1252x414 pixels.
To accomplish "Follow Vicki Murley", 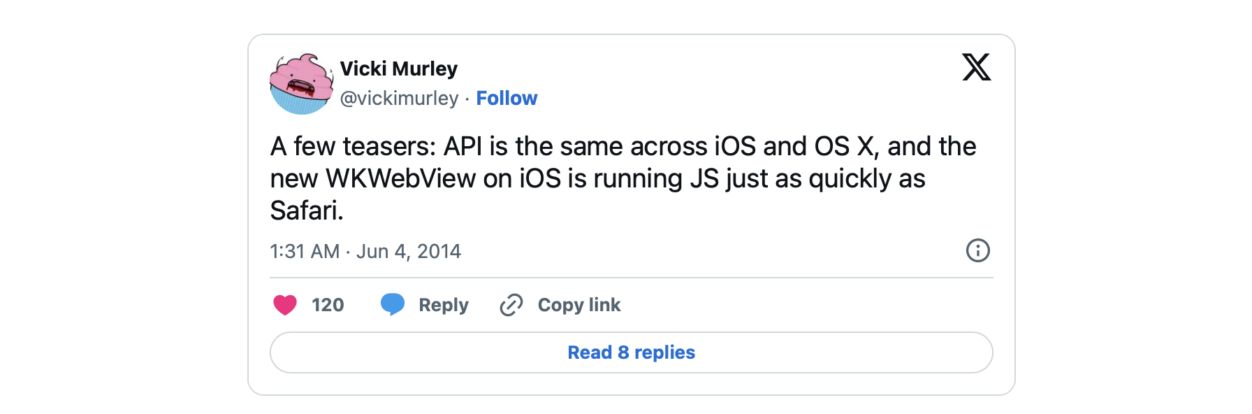I will click(507, 98).
